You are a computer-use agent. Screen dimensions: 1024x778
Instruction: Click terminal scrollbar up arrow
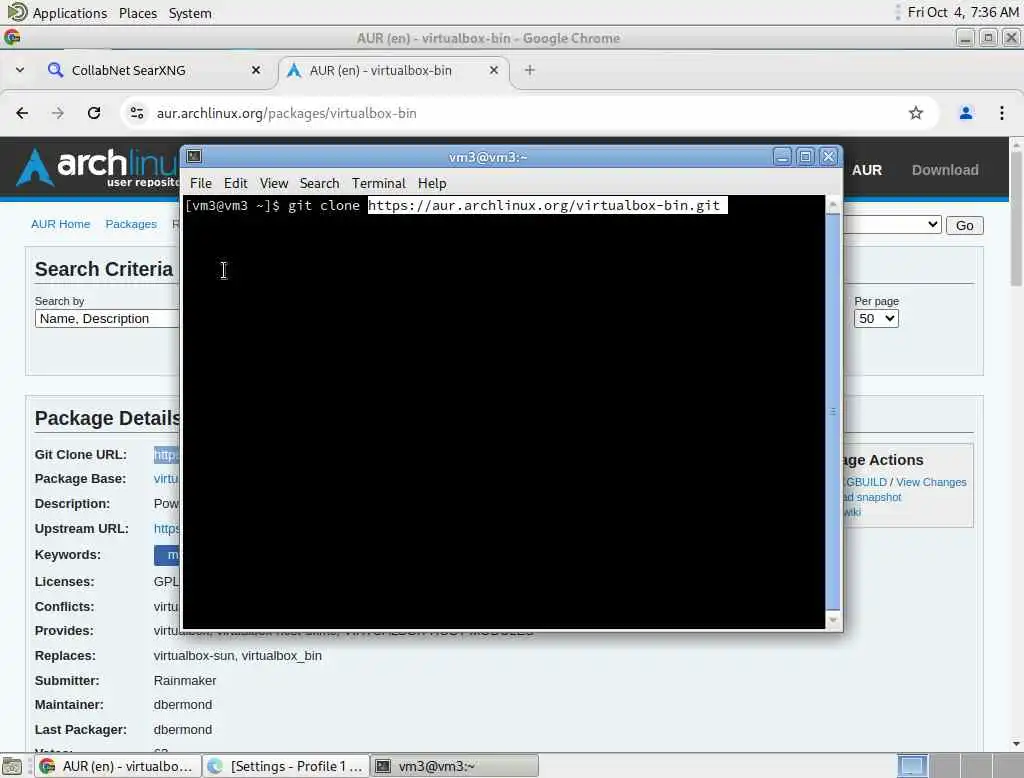833,204
